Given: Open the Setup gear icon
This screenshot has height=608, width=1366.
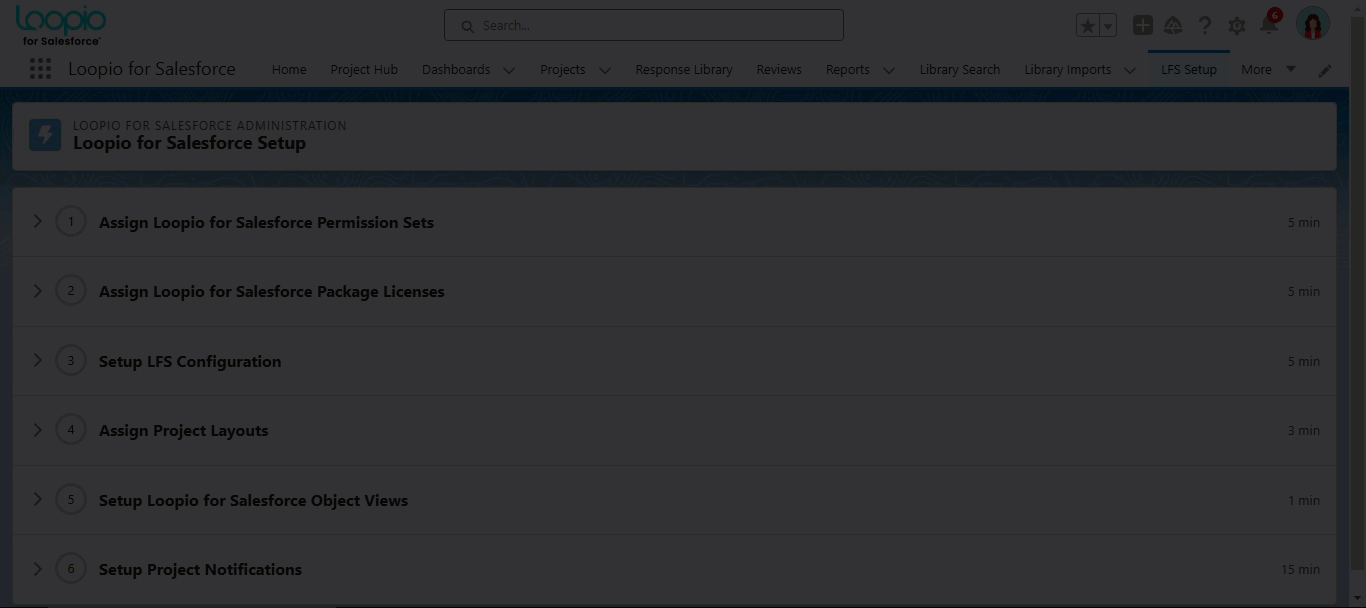Looking at the screenshot, I should click(x=1237, y=26).
